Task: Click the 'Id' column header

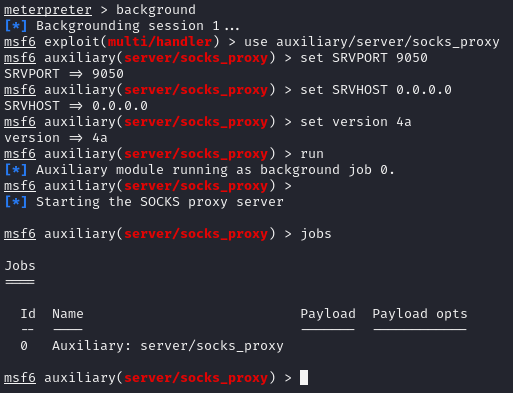Action: coord(28,314)
